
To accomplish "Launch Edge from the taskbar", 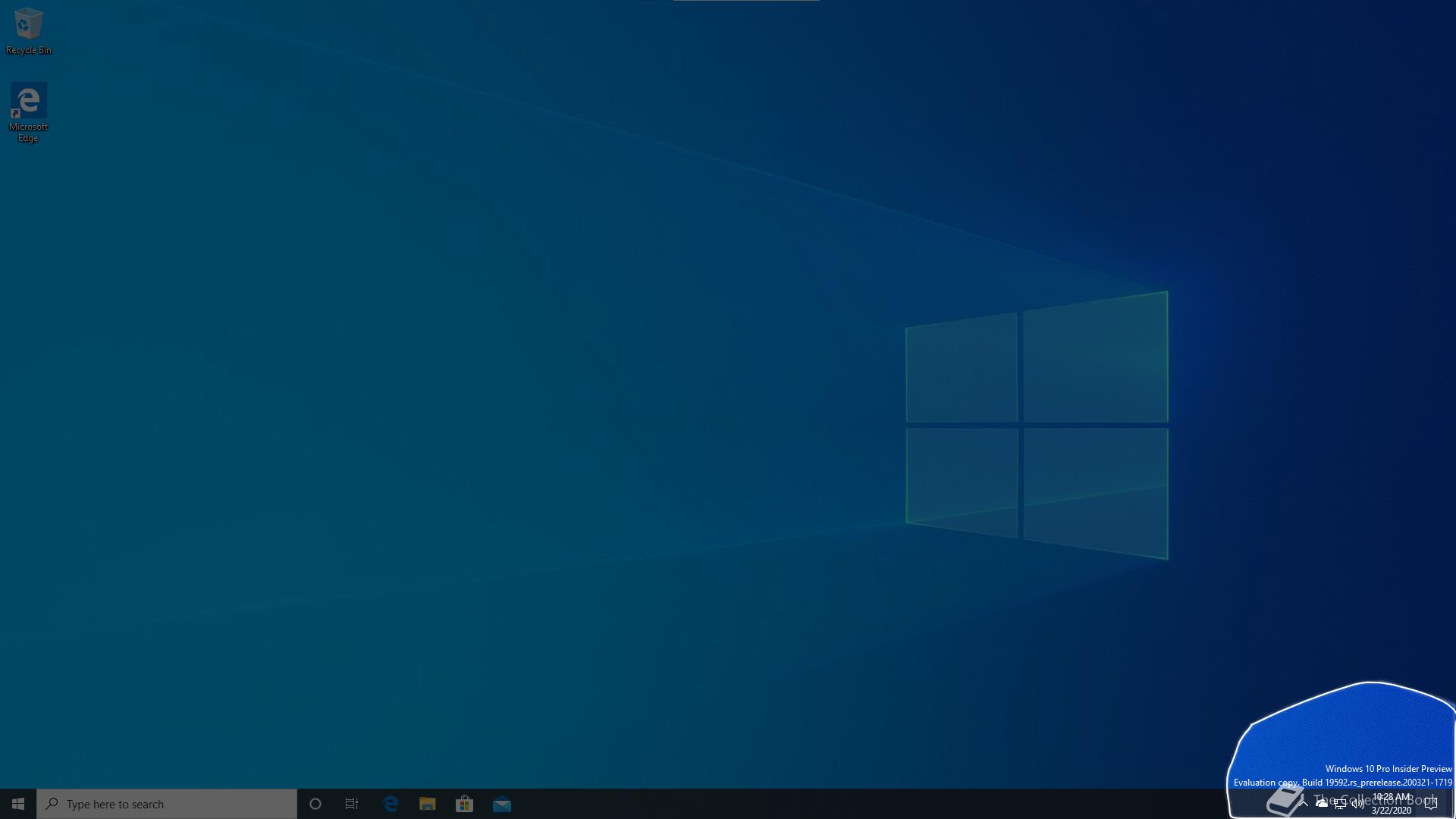I will coord(391,804).
